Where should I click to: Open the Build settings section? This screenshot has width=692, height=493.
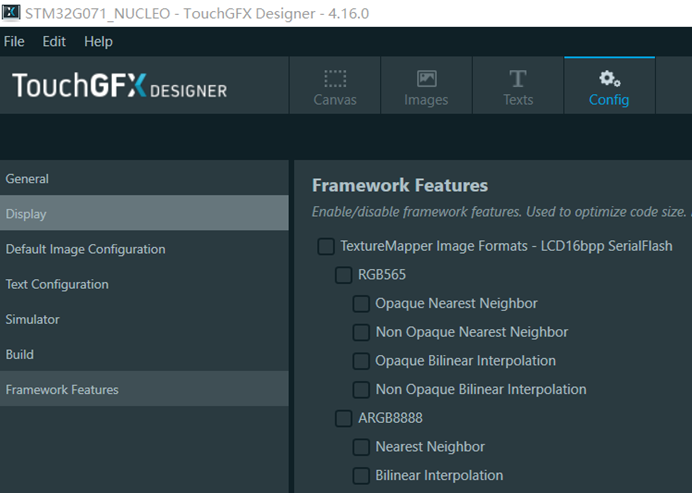coord(144,354)
